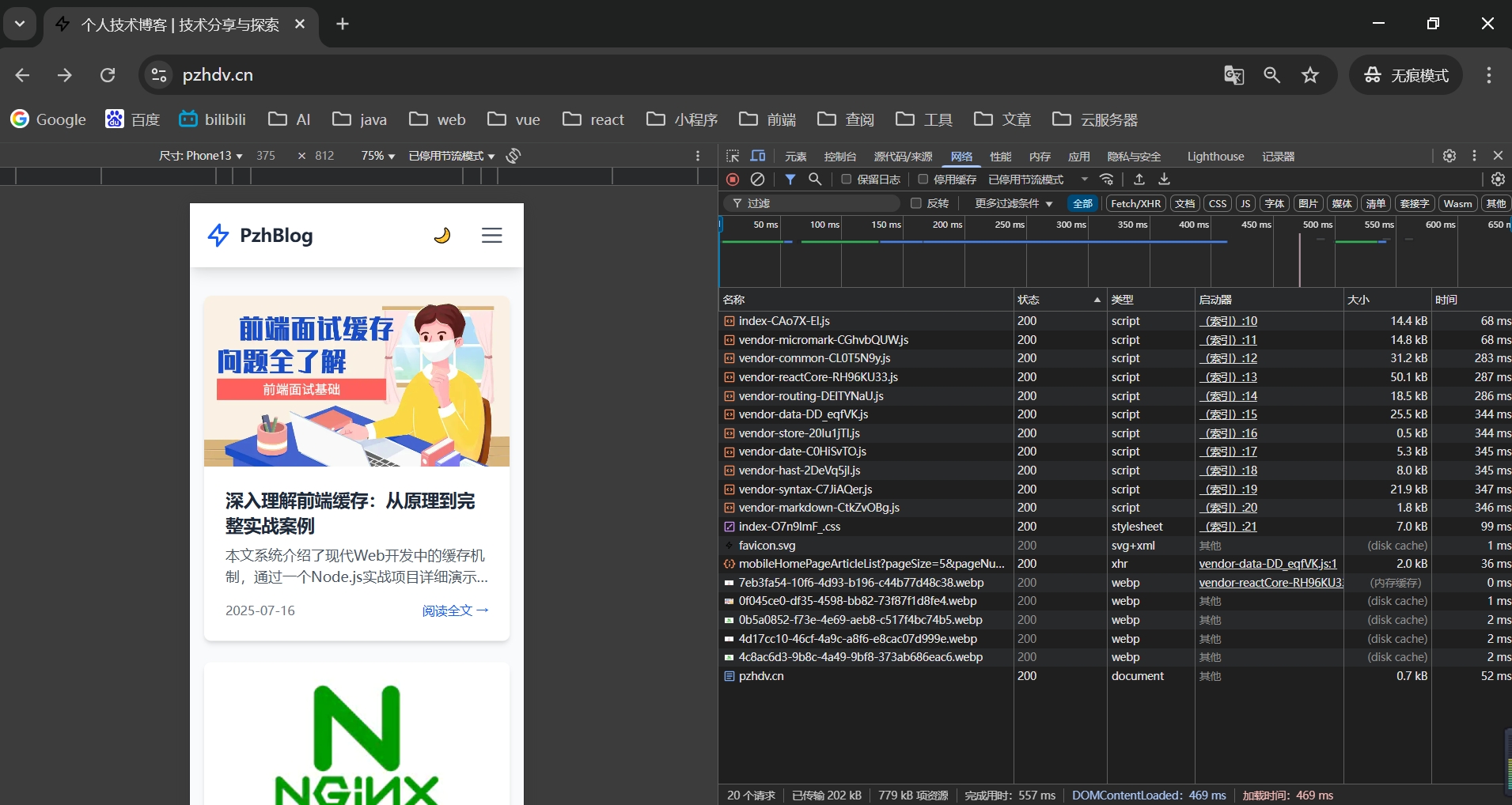Rotate the device viewport orientation
The image size is (1512, 805).
coord(513,156)
